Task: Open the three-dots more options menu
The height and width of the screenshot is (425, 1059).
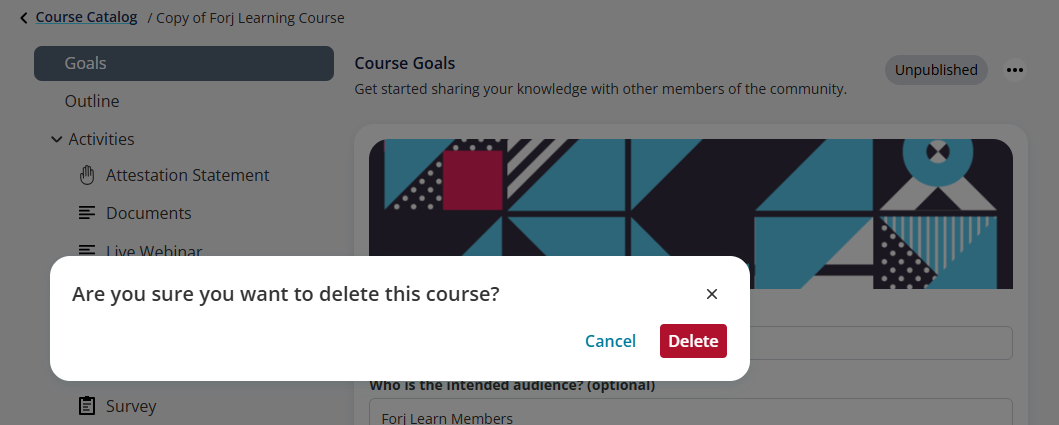Action: [x=1014, y=70]
